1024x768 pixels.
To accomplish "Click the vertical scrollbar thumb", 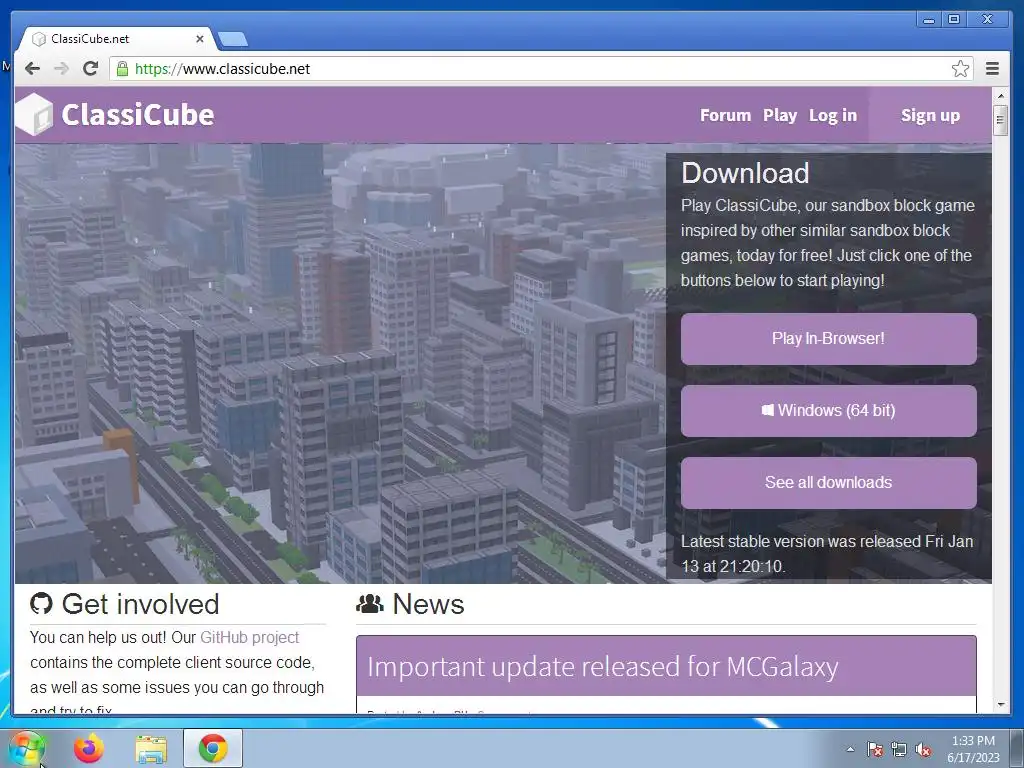I will (x=1000, y=120).
